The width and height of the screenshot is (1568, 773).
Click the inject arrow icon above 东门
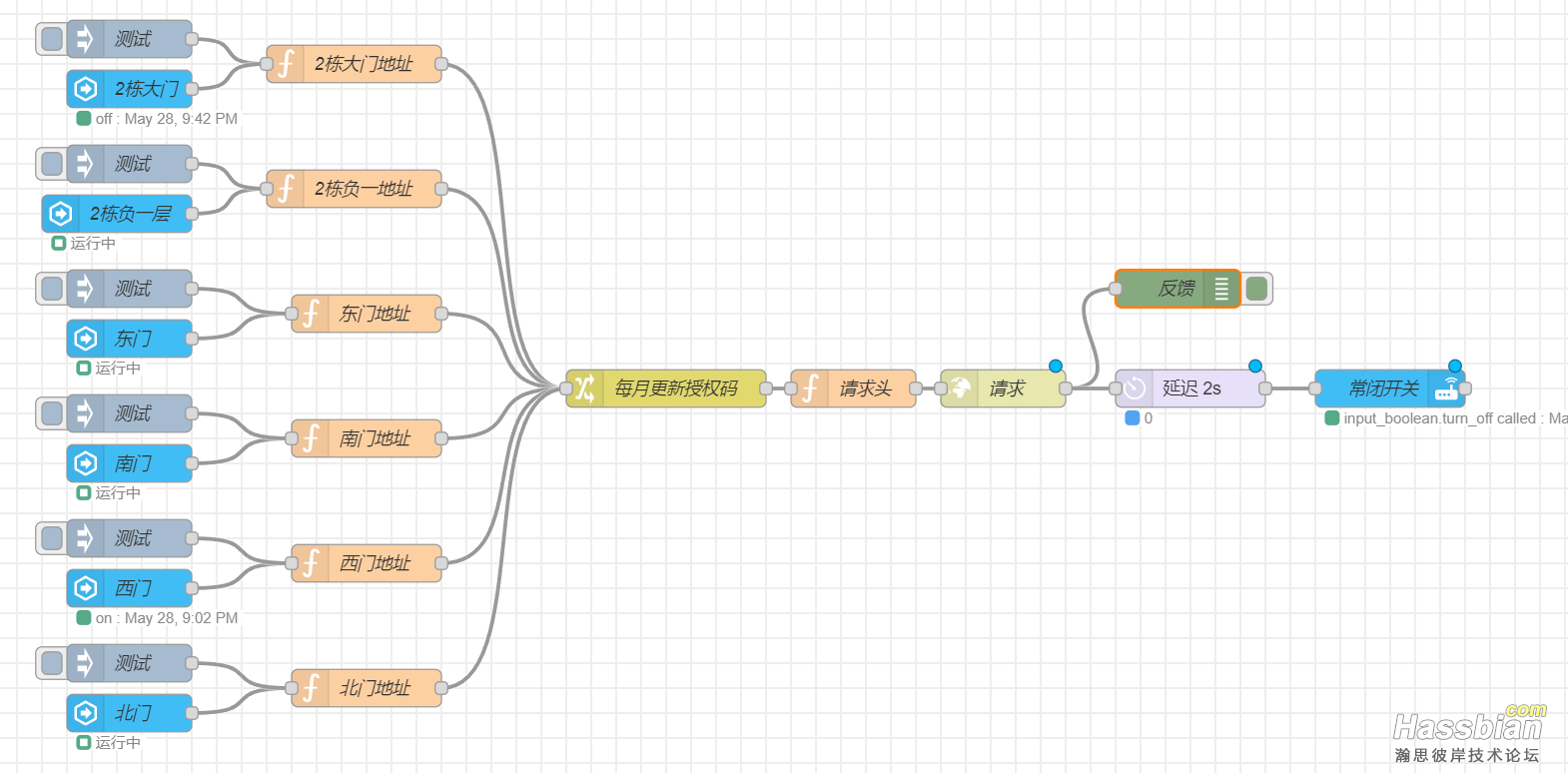(x=85, y=289)
